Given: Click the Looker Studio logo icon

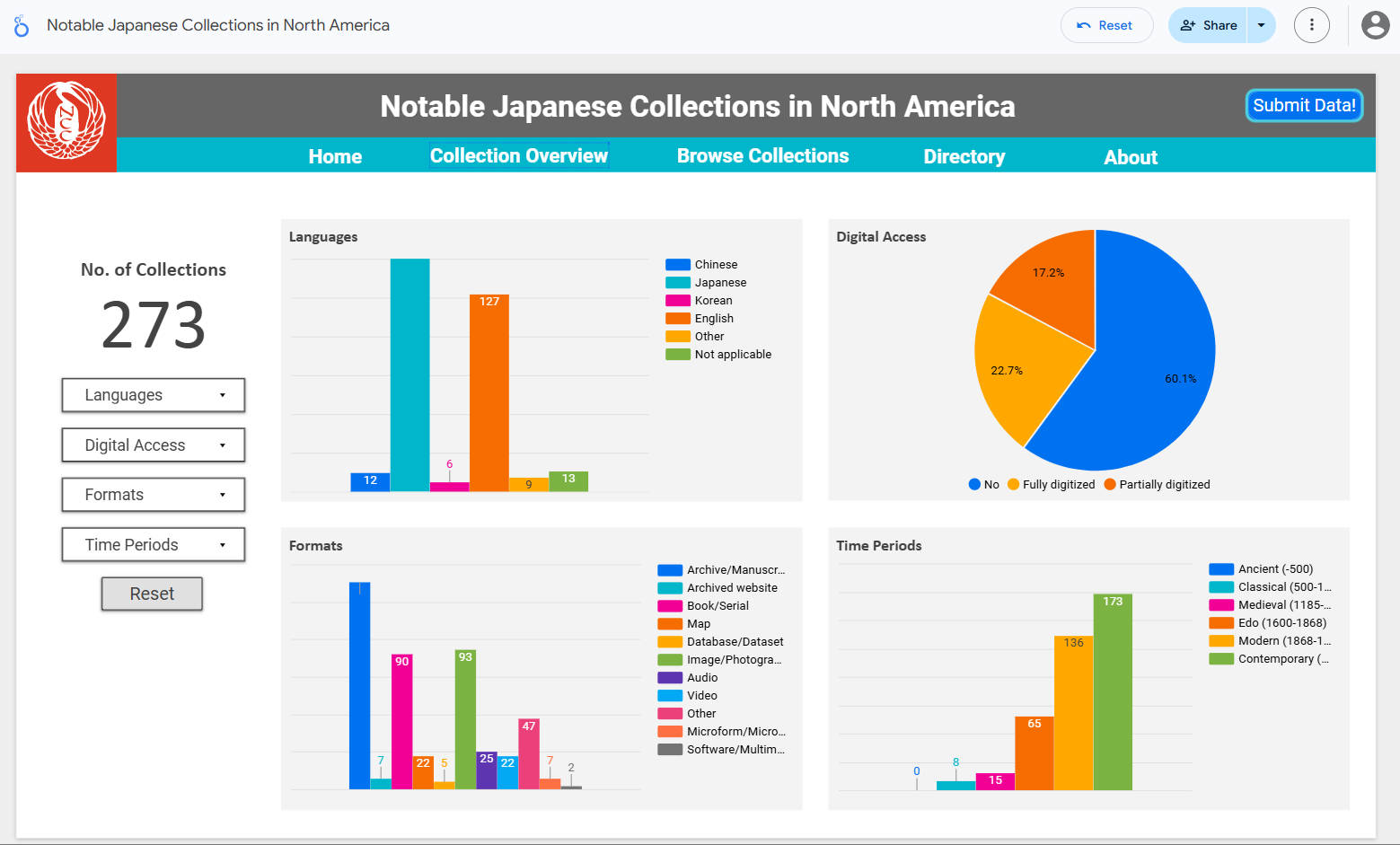Looking at the screenshot, I should [x=22, y=26].
